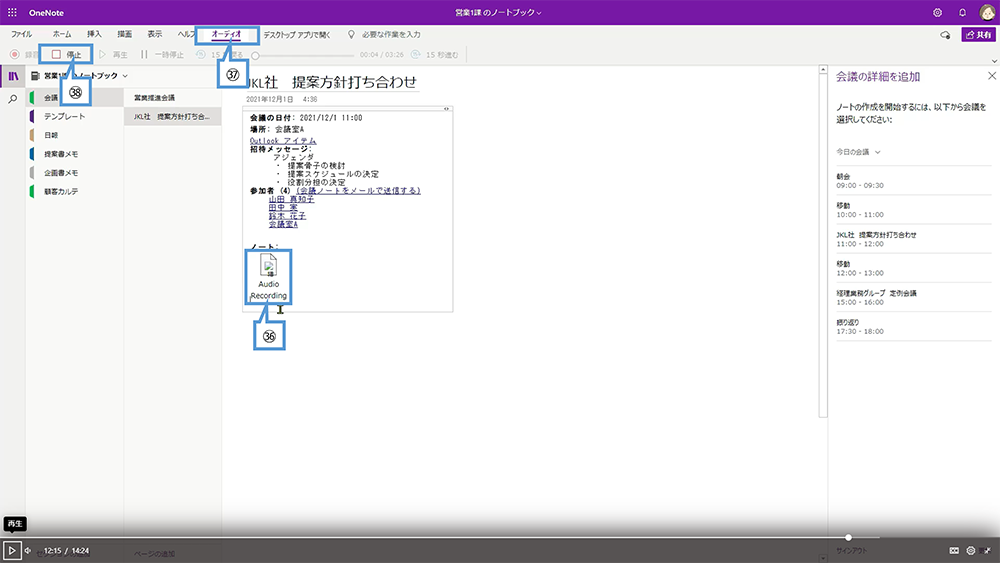The image size is (1000, 563).
Task: Open the 山田 真知子 attendee link
Action: (291, 199)
